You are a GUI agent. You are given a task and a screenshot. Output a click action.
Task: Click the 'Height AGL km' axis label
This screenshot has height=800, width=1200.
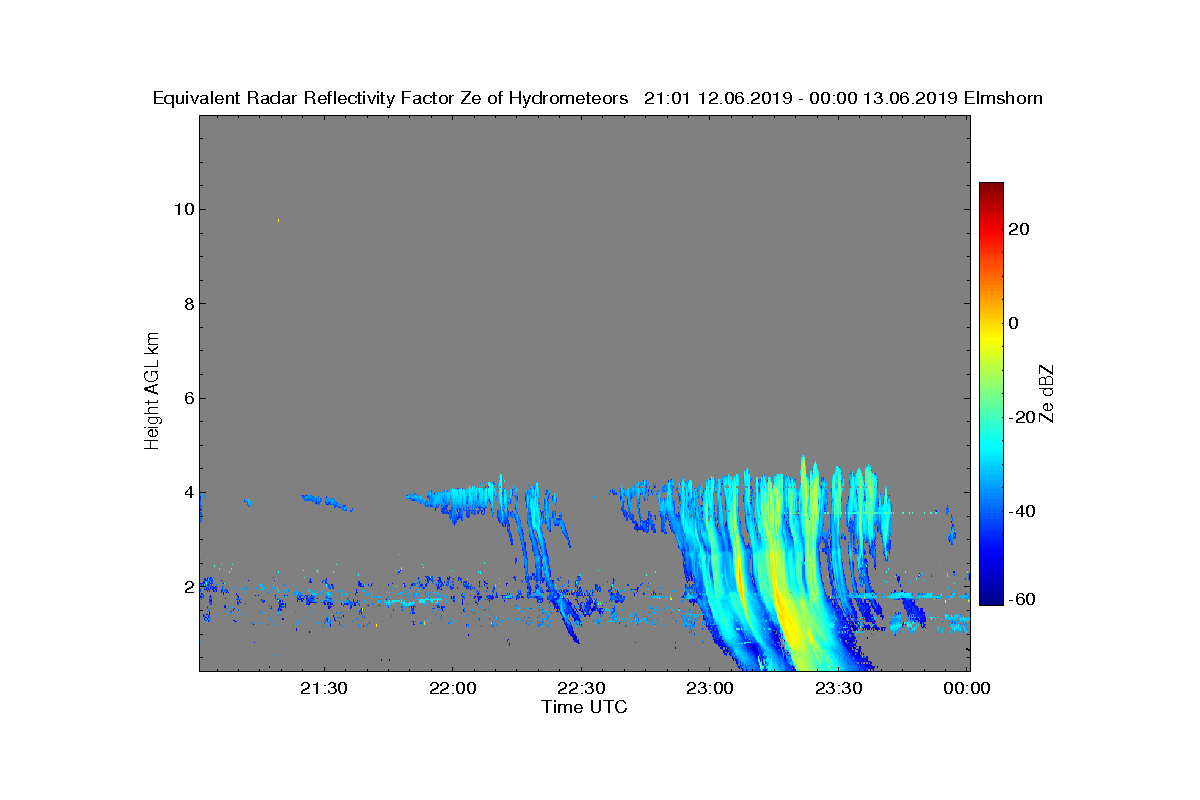(x=152, y=393)
